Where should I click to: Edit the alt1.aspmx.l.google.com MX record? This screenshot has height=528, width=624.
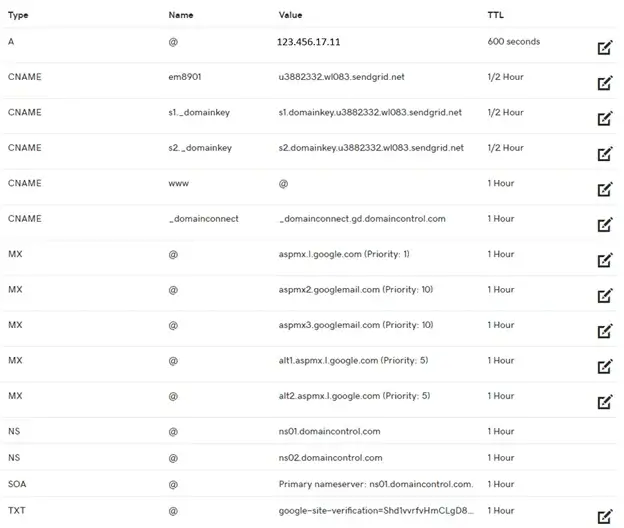(x=605, y=366)
